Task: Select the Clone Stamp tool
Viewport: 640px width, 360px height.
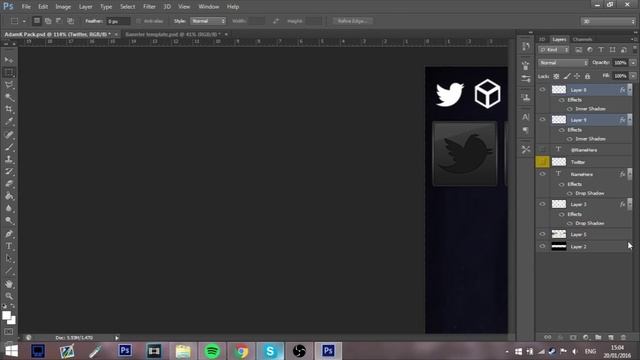Action: pyautogui.click(x=9, y=159)
